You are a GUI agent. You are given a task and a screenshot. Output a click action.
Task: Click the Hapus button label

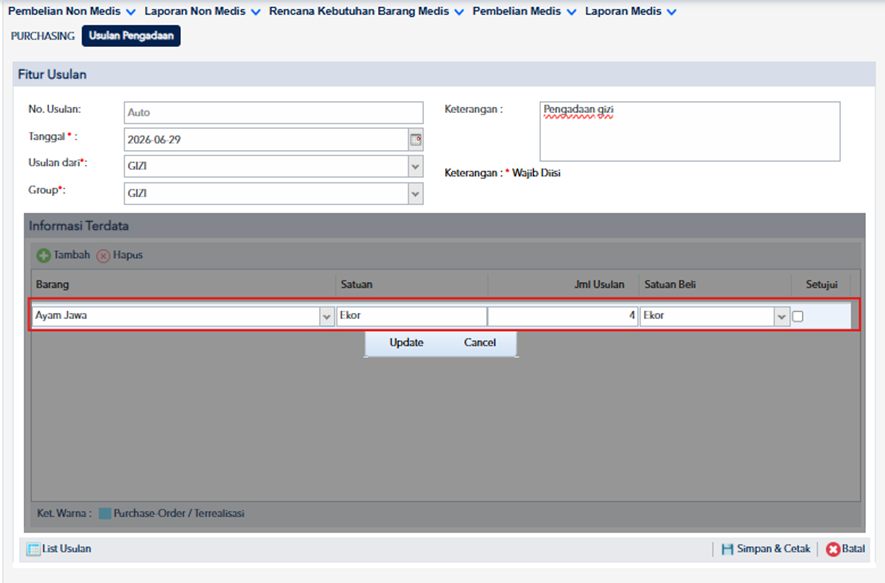click(x=128, y=255)
